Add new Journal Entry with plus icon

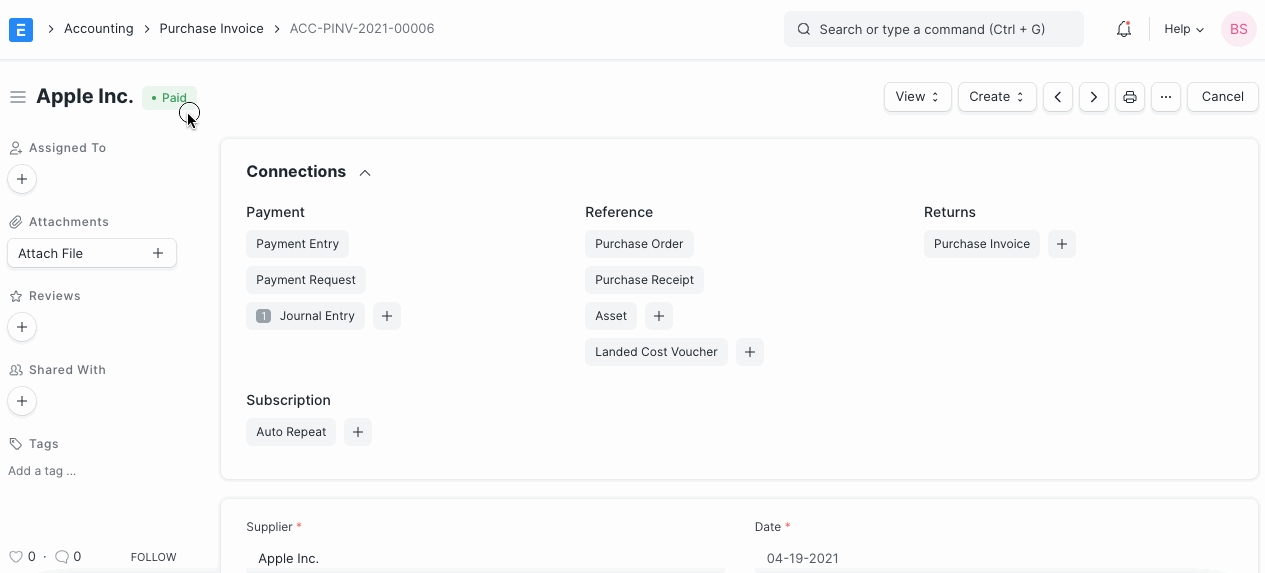[387, 316]
